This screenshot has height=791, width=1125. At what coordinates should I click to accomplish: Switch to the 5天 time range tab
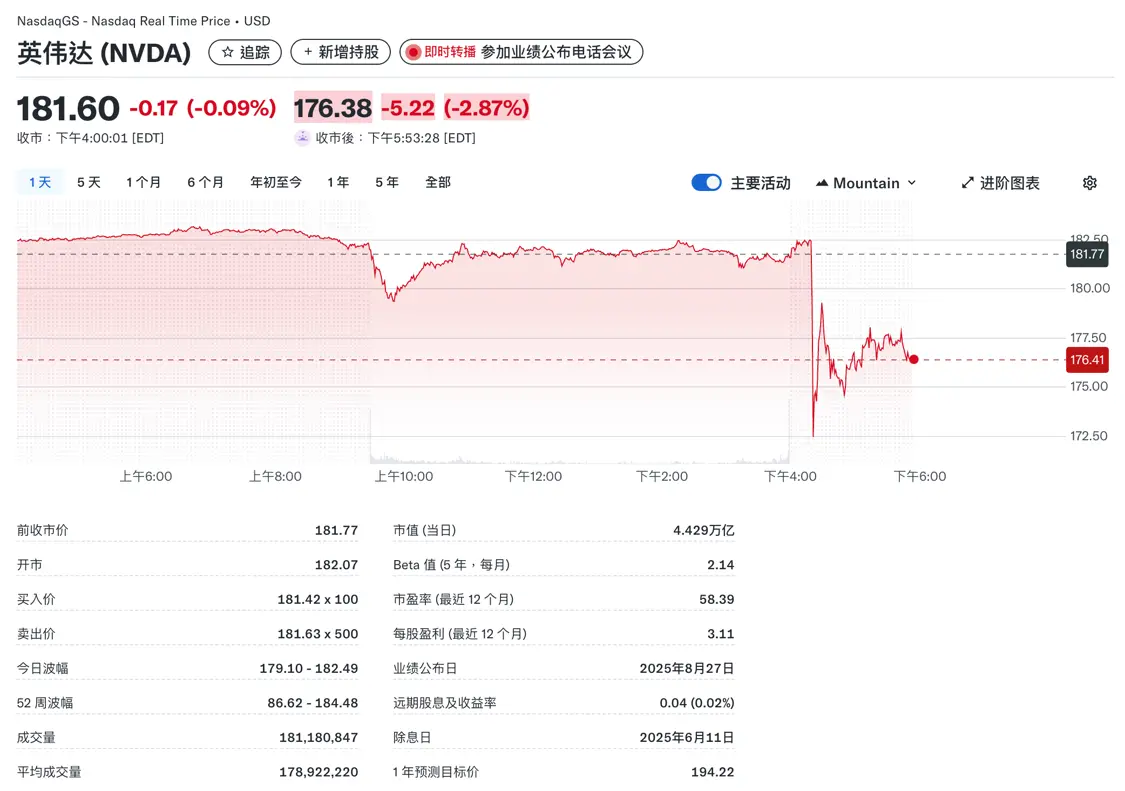tap(87, 182)
